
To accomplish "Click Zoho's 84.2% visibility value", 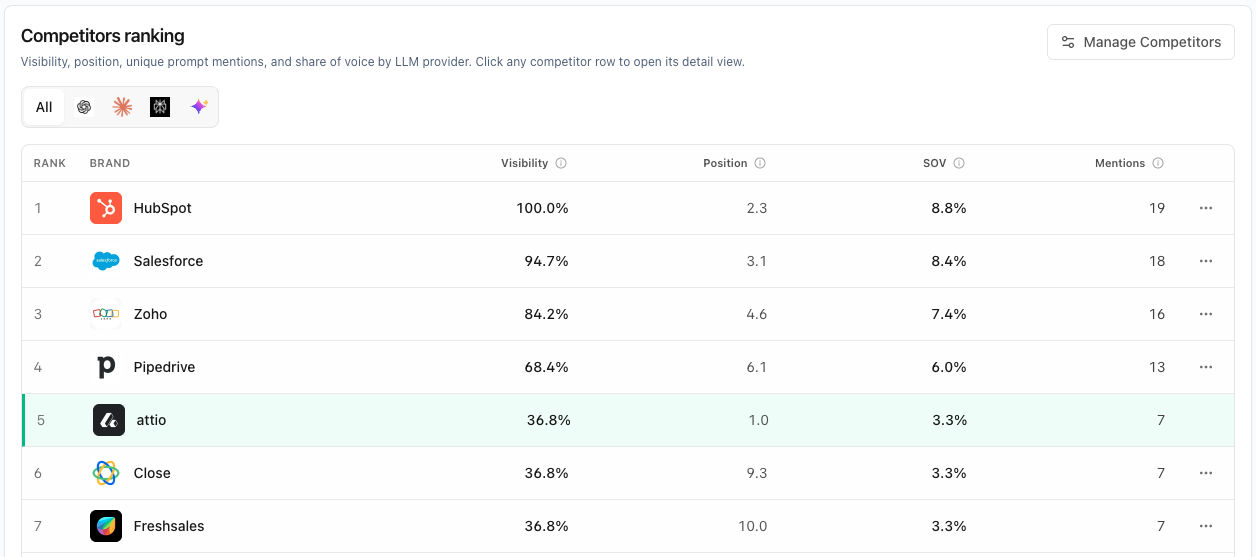I will point(547,314).
